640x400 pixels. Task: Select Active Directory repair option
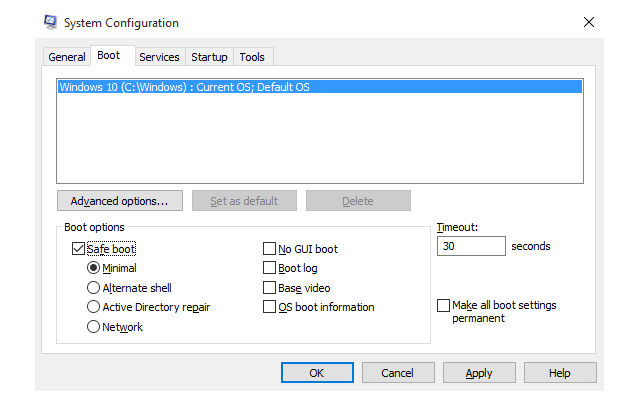click(93, 307)
